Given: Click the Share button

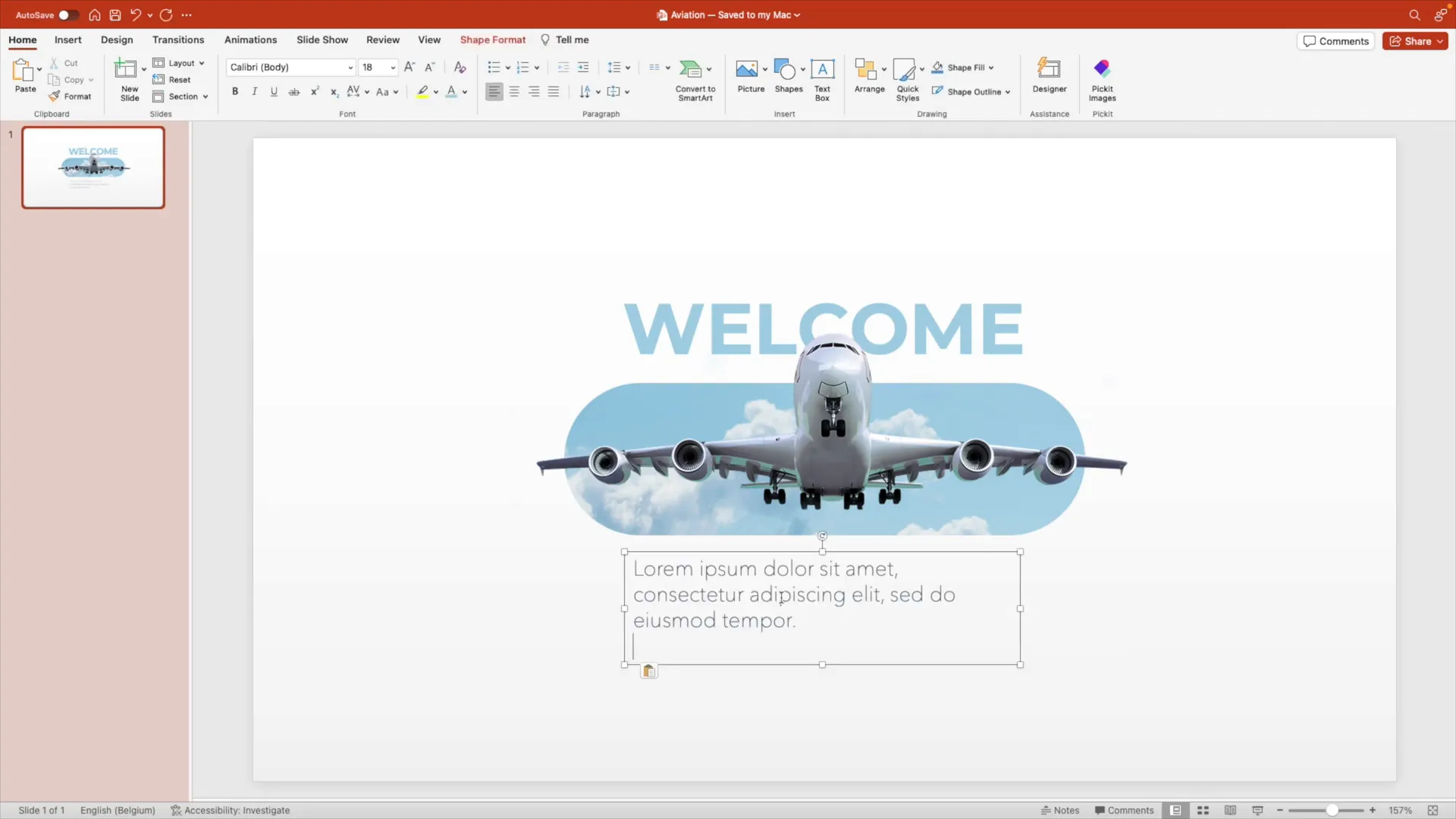Looking at the screenshot, I should click(1415, 41).
